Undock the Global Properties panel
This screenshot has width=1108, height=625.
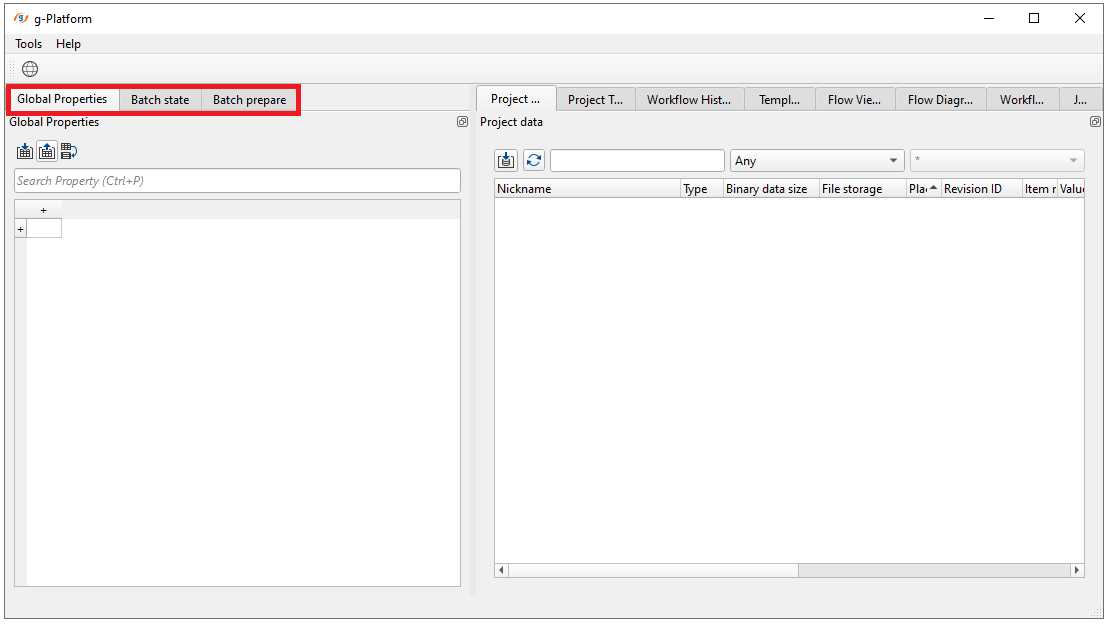point(462,122)
